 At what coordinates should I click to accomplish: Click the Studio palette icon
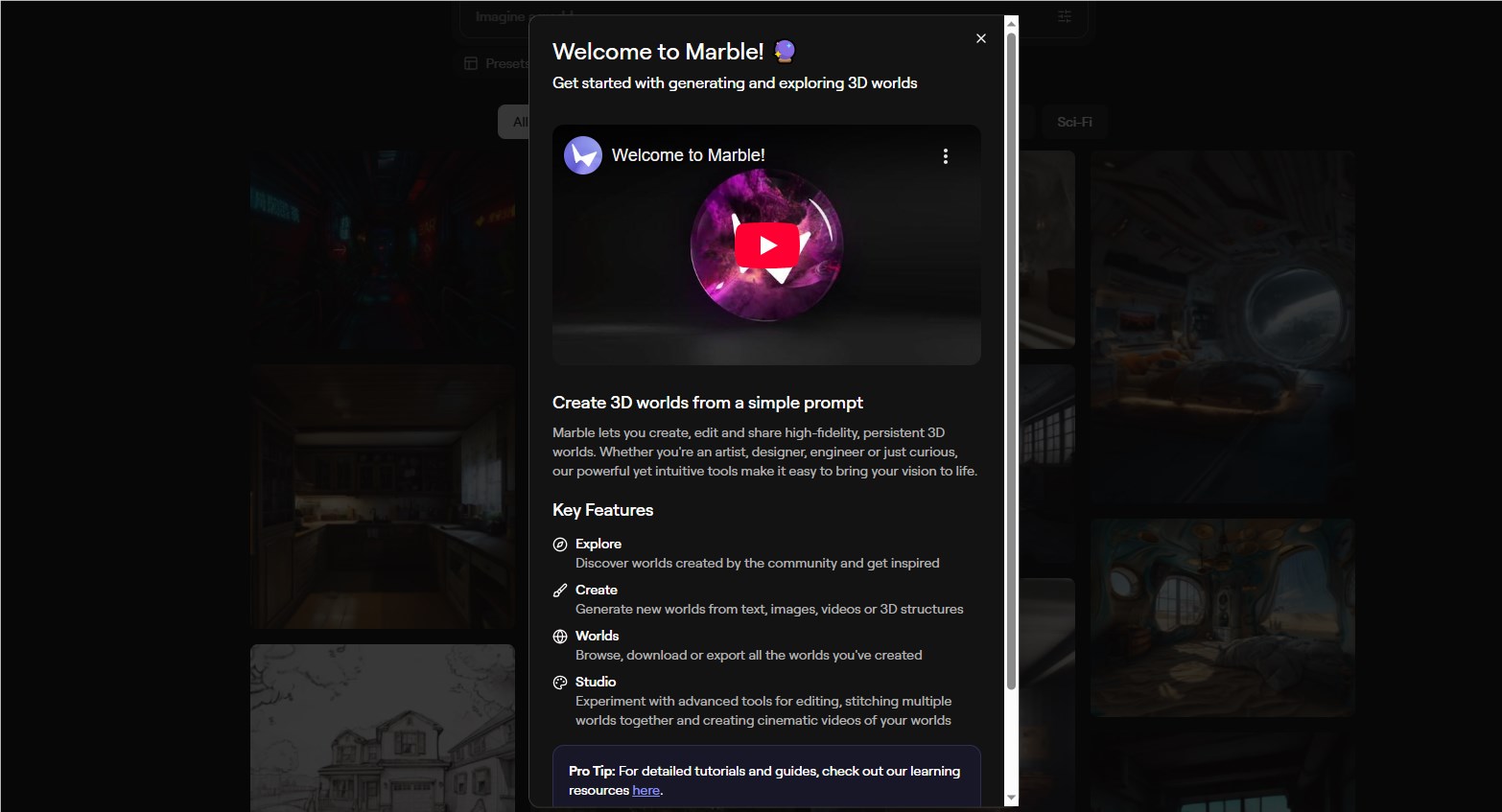tap(560, 683)
